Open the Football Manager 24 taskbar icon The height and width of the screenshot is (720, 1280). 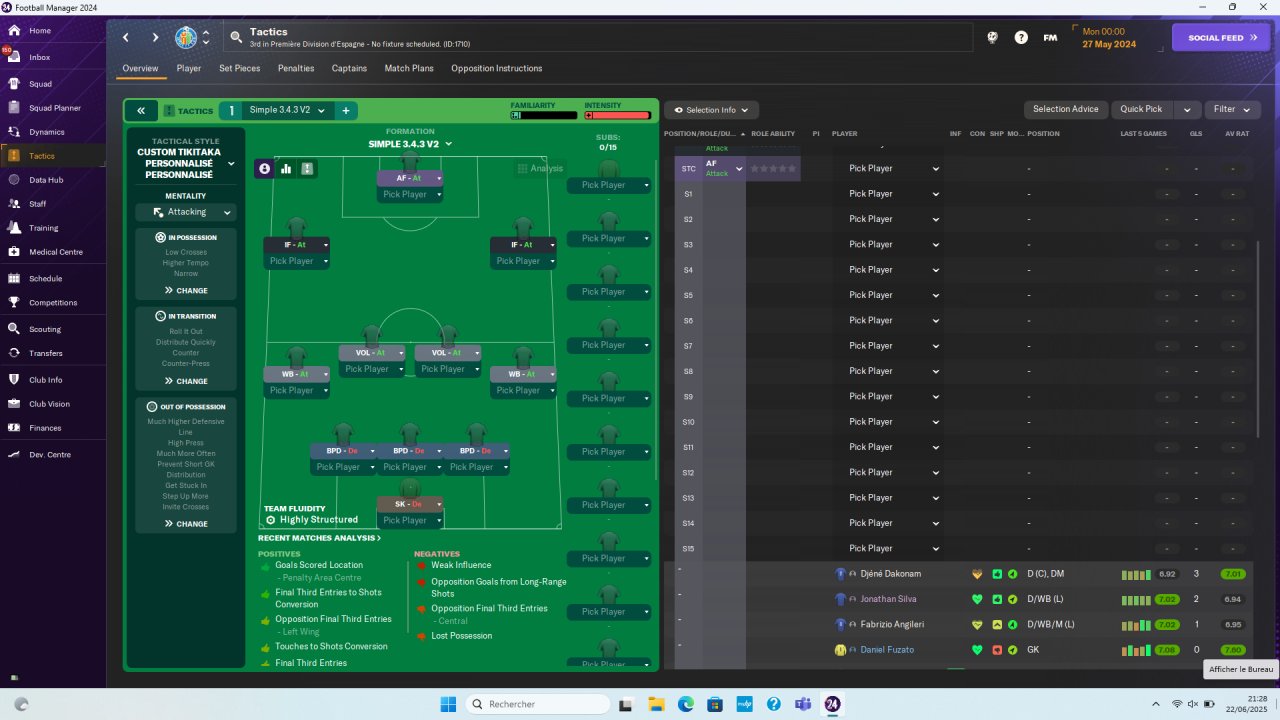(832, 704)
